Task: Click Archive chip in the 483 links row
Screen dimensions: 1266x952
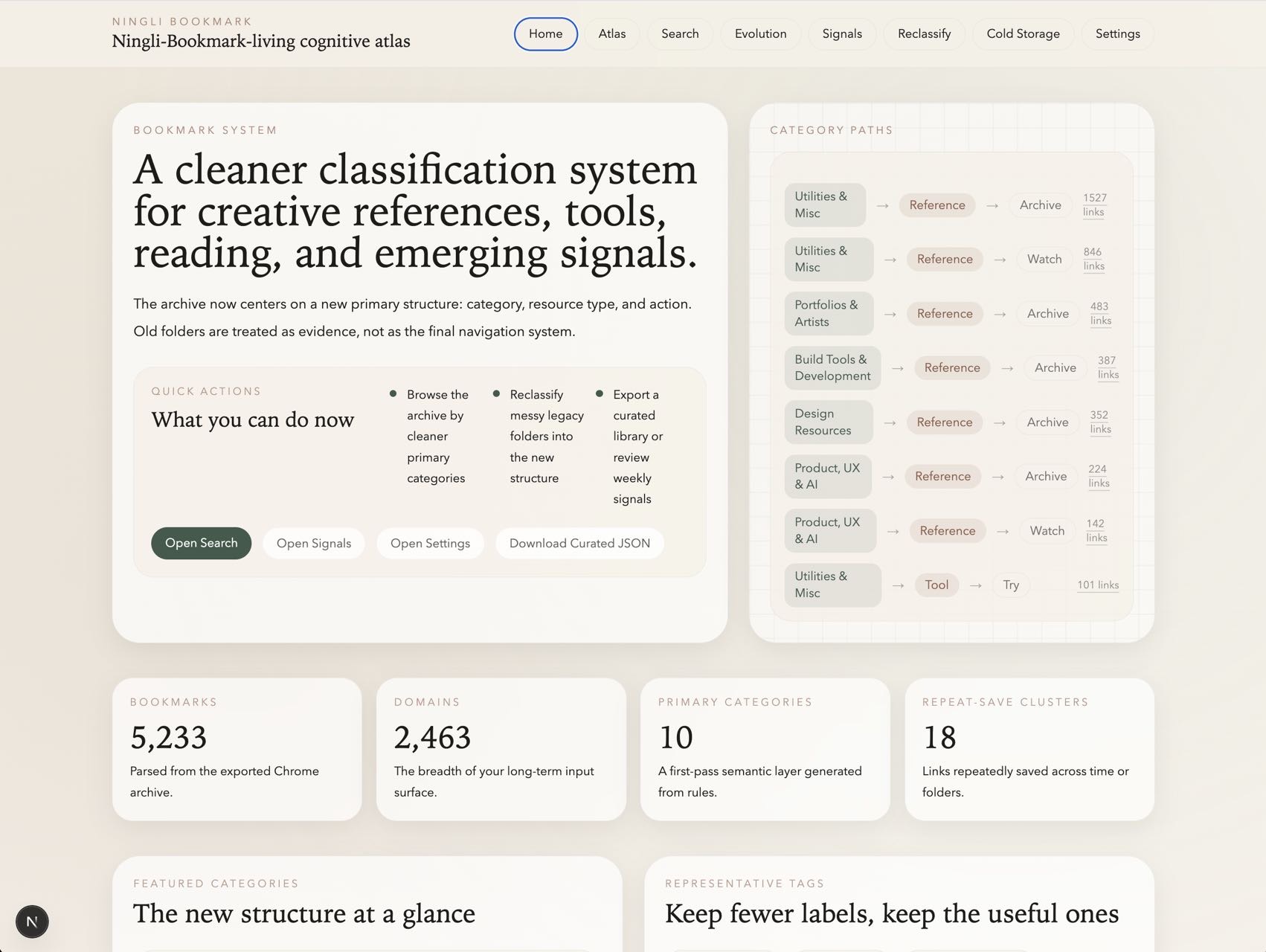Action: (x=1048, y=314)
